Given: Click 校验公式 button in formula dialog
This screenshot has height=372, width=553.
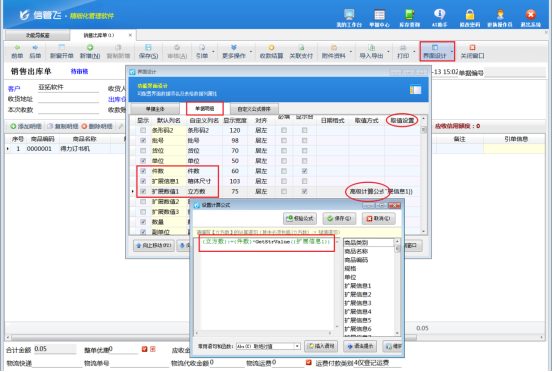Looking at the screenshot, I should coord(300,219).
